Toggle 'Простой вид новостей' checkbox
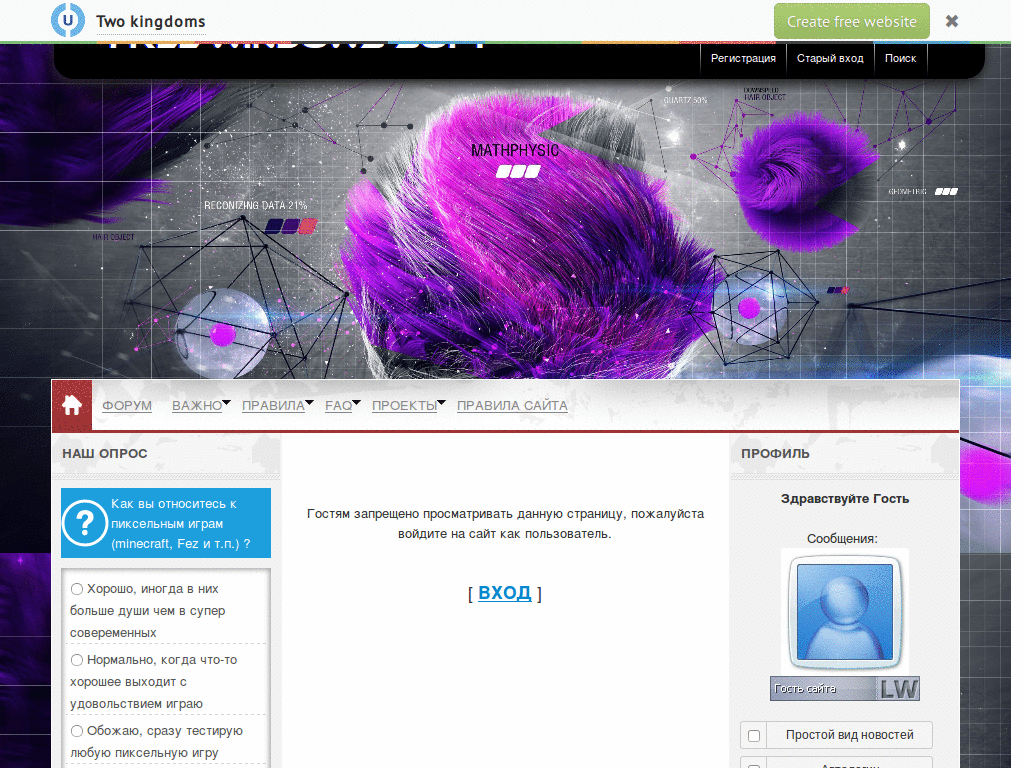The image size is (1024, 768). [x=754, y=736]
